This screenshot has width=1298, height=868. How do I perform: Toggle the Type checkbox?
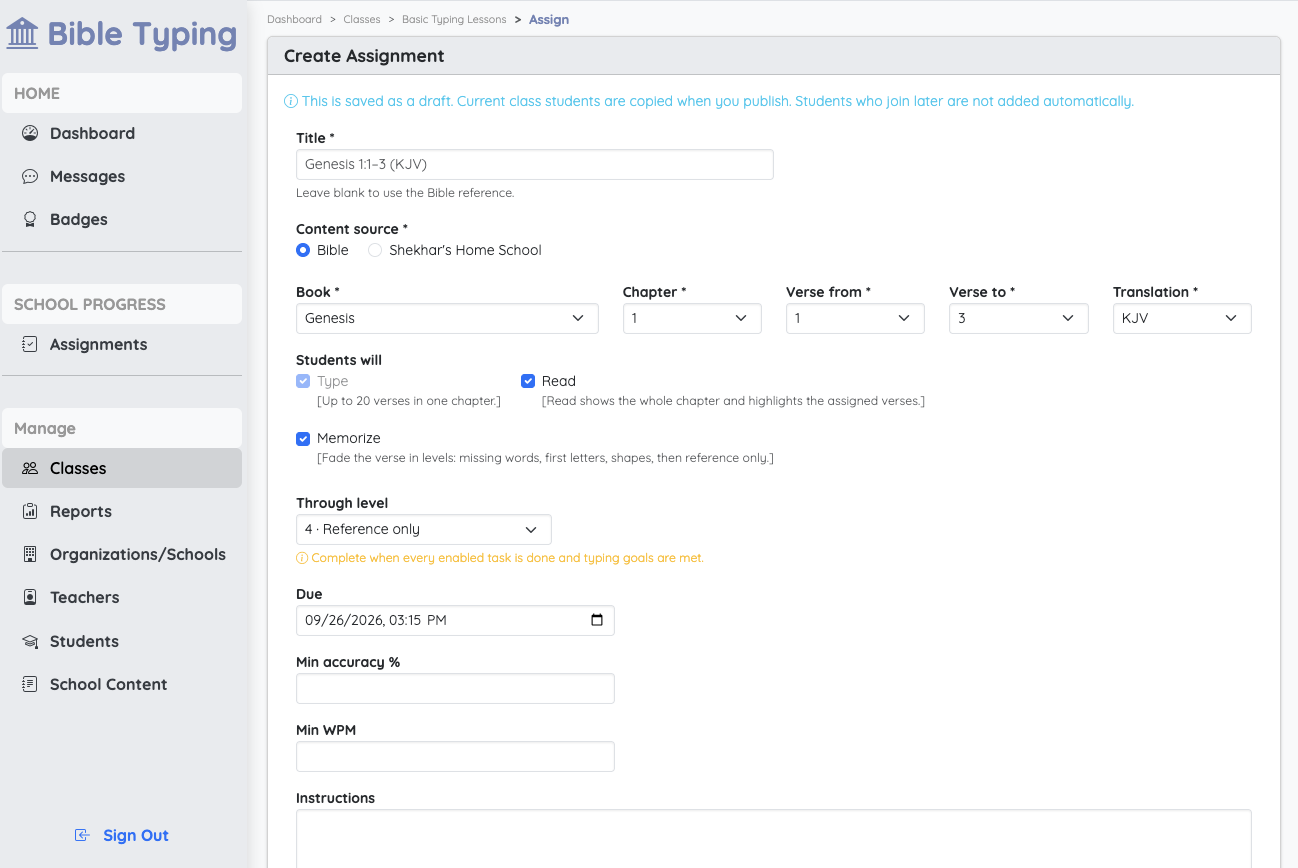303,381
